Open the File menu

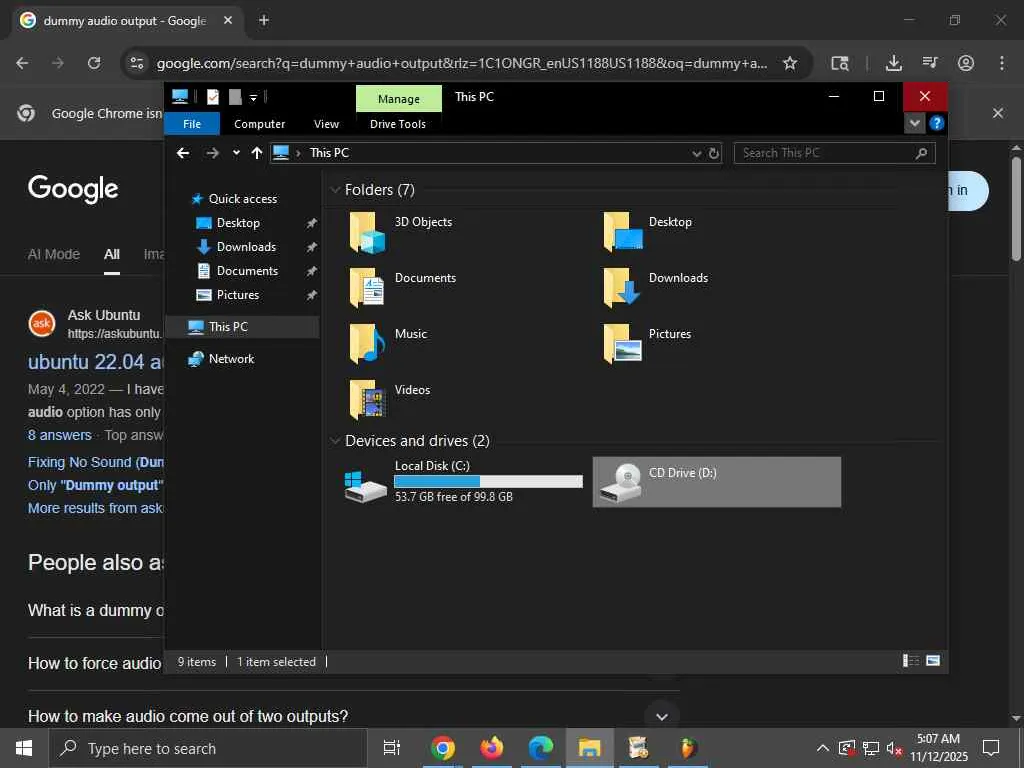pyautogui.click(x=192, y=123)
